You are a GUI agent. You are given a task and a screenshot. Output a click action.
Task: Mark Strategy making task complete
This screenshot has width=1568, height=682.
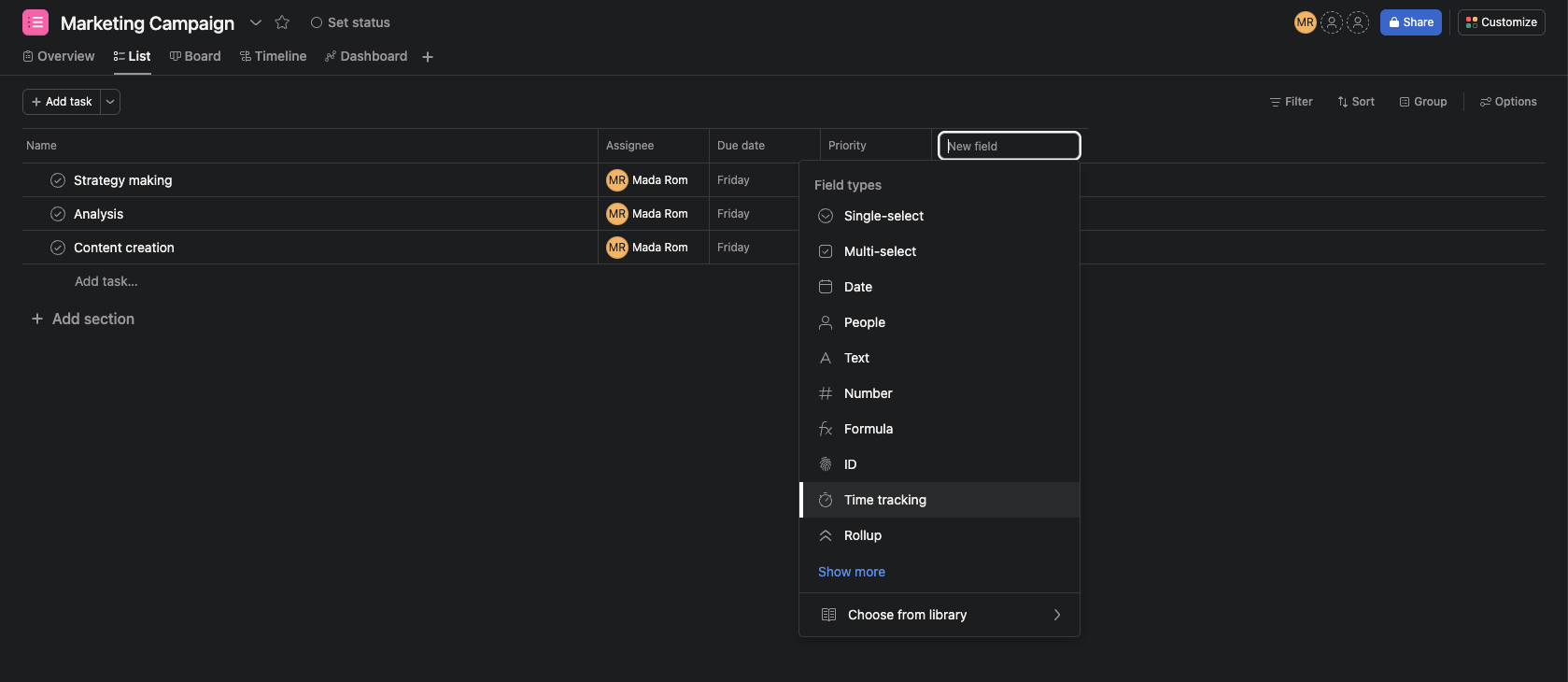[58, 180]
